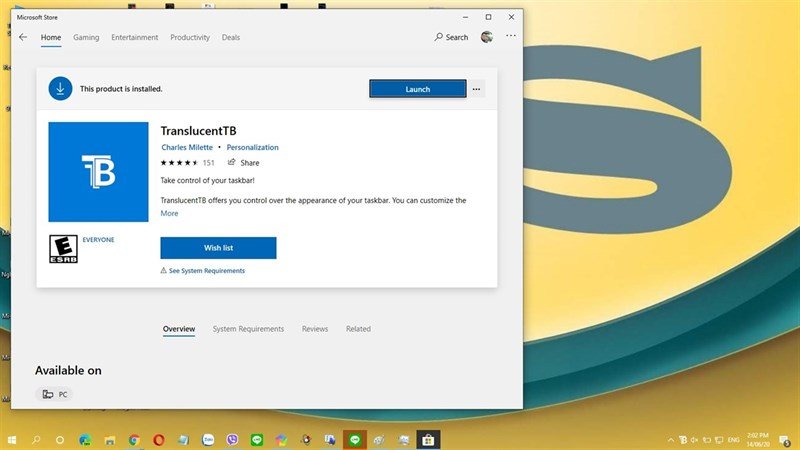
Task: Expand the description with More link
Action: (169, 213)
